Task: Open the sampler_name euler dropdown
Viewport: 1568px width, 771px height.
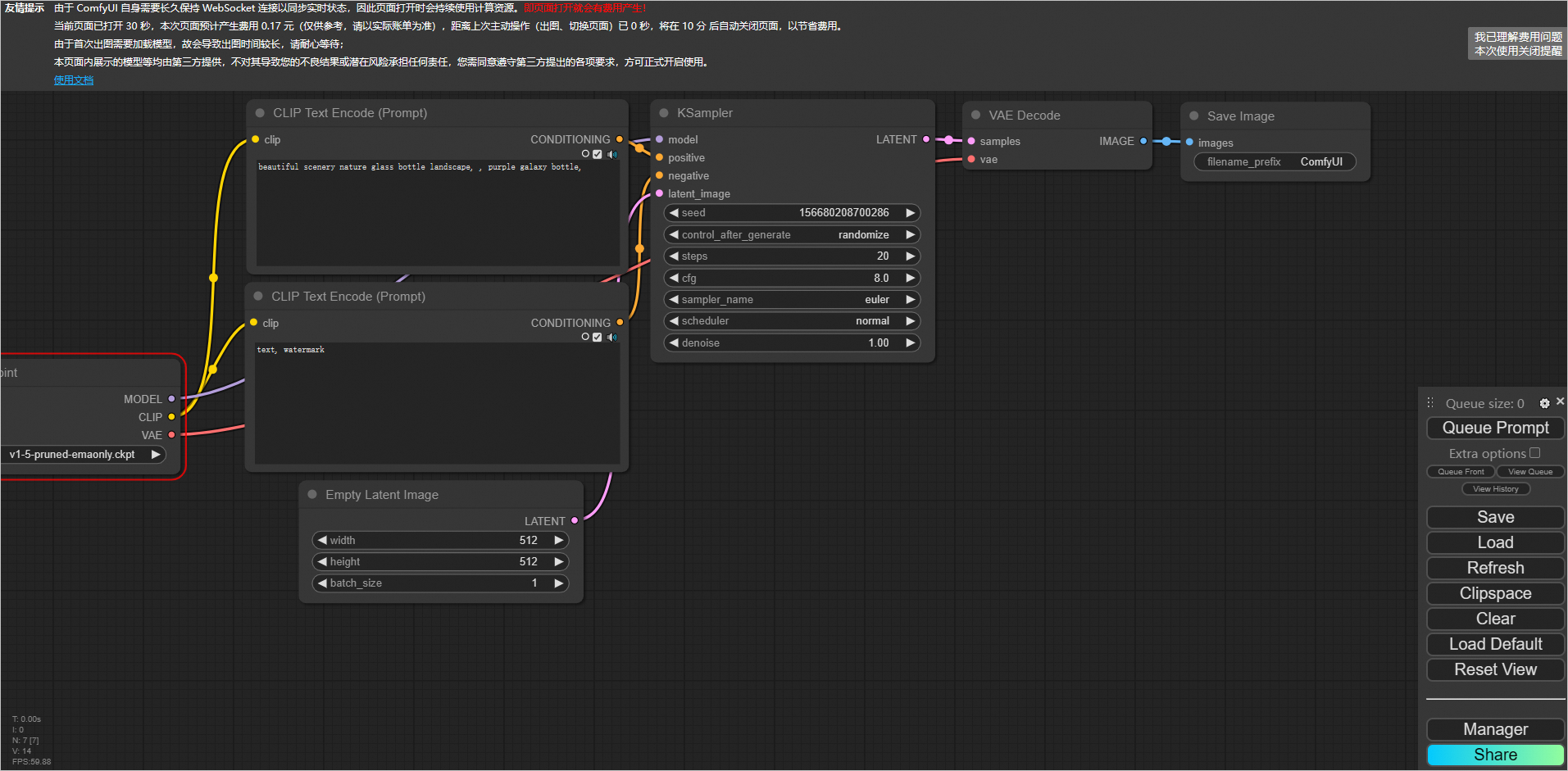Action: click(x=791, y=300)
